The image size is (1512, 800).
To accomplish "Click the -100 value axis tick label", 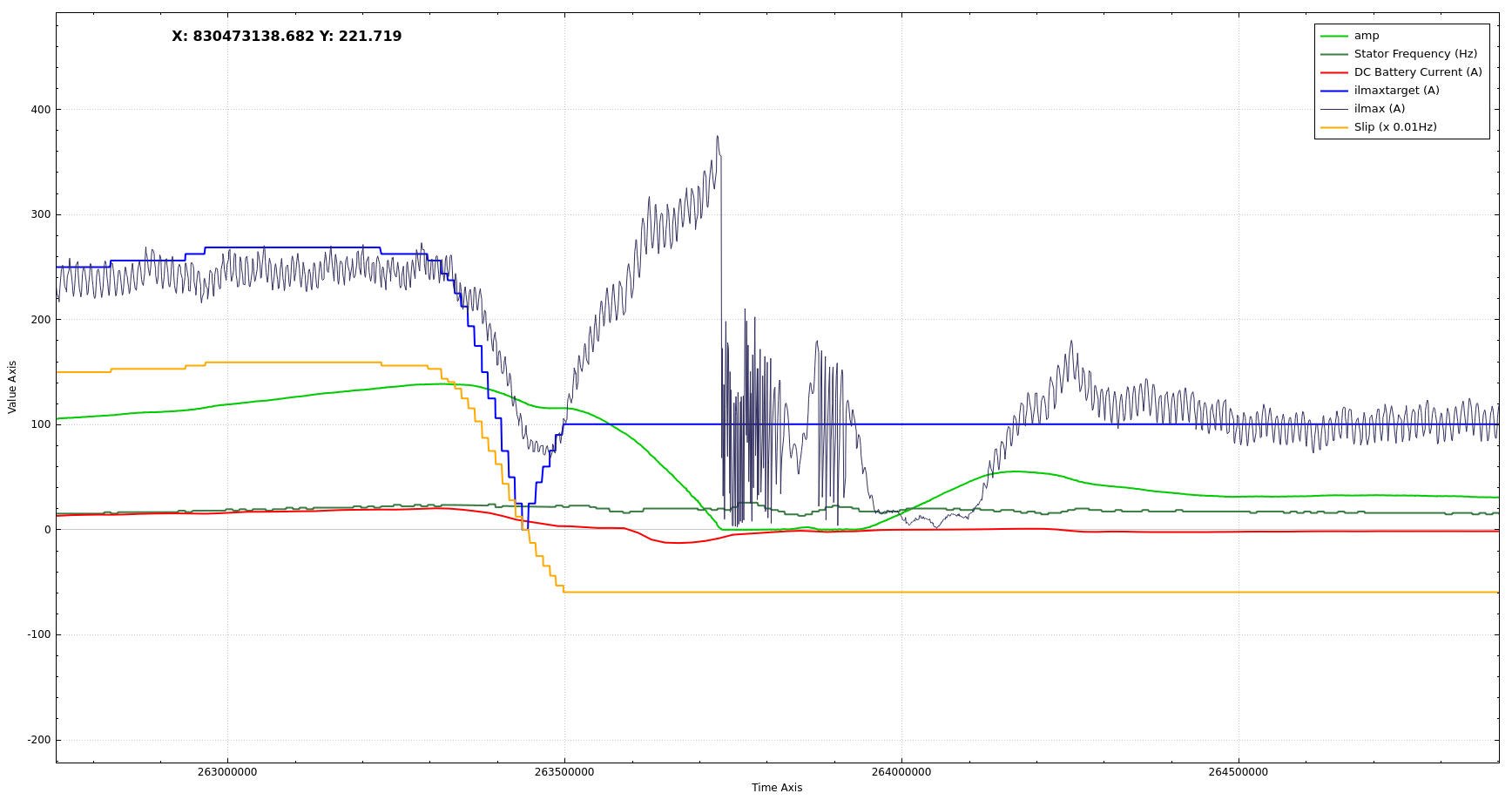I will (x=39, y=634).
